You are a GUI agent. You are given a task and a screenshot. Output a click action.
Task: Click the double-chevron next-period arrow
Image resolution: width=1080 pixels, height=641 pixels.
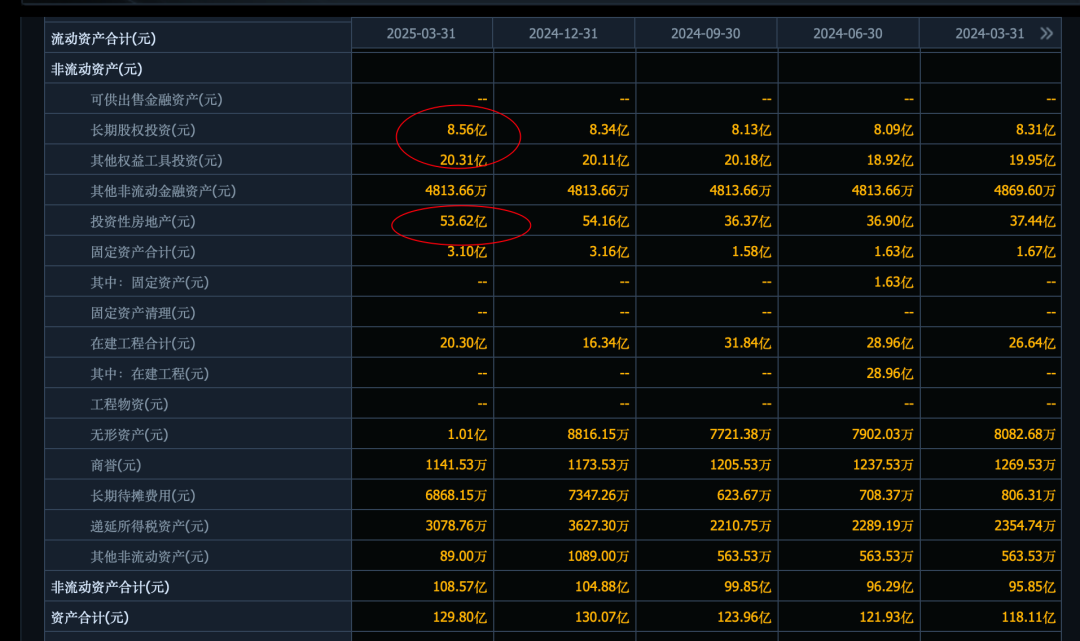coord(1046,33)
